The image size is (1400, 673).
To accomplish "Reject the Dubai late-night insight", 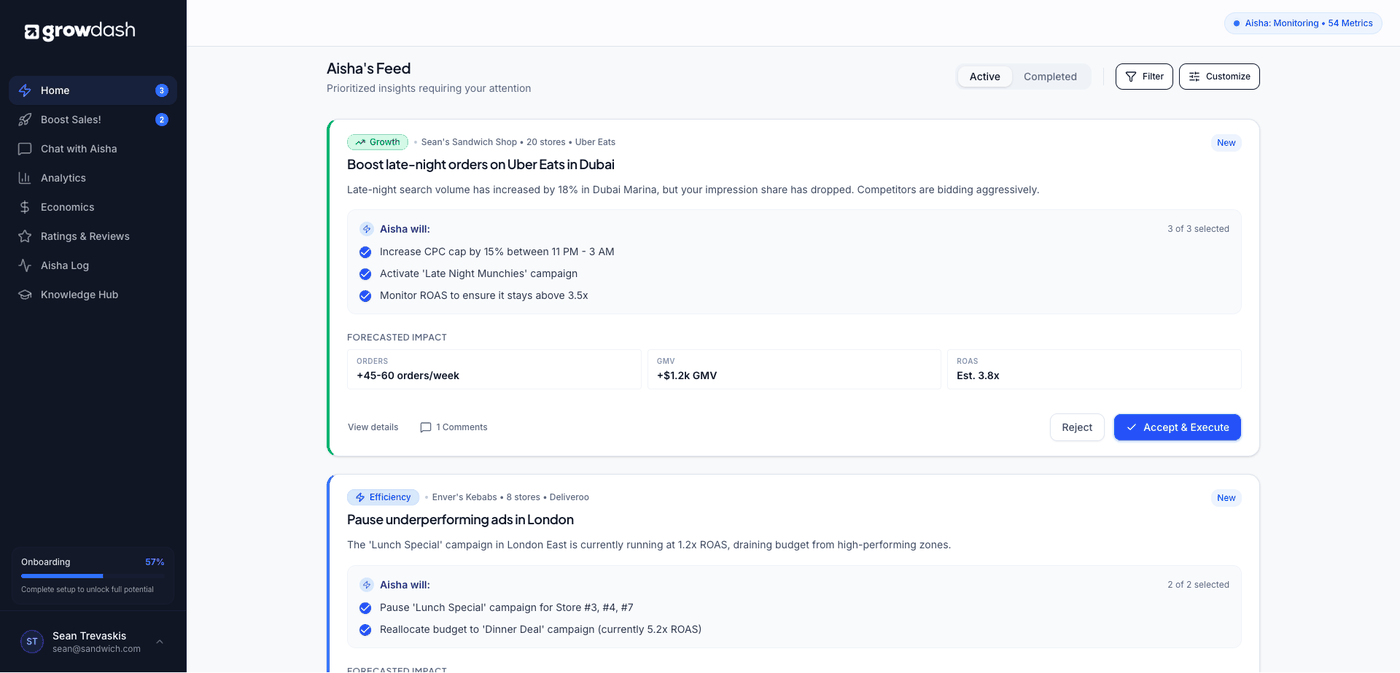I will pyautogui.click(x=1077, y=427).
